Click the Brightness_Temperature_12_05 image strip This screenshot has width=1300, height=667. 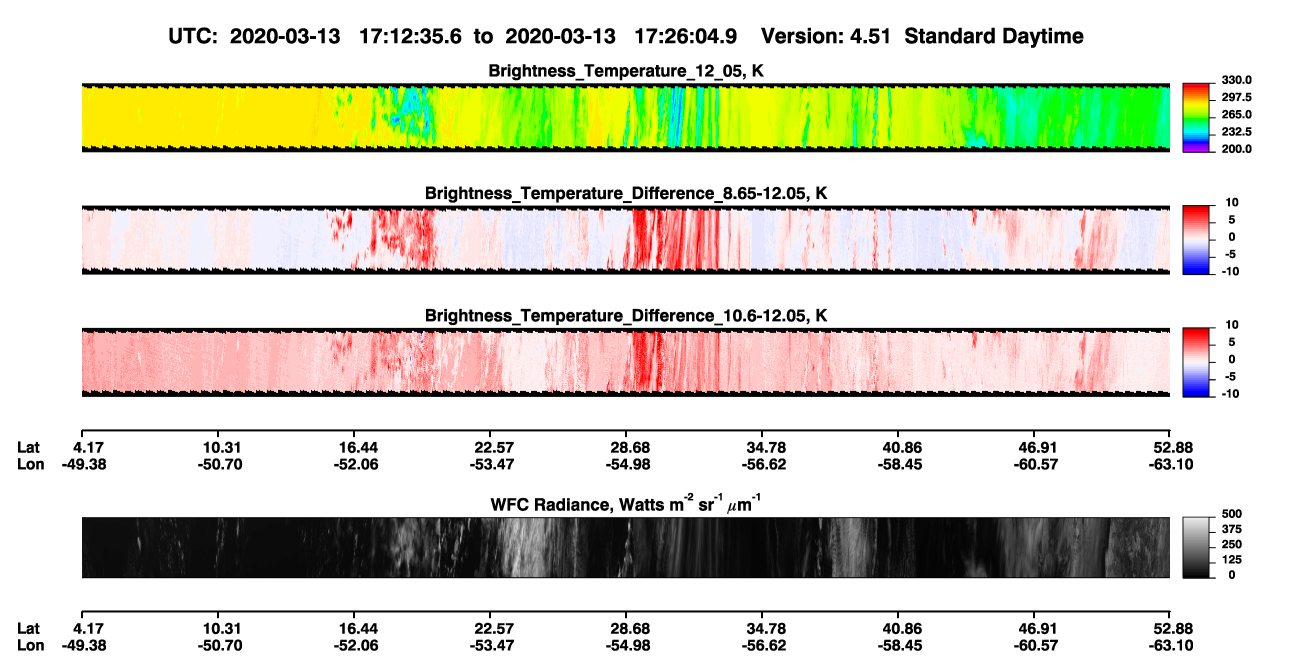click(x=625, y=117)
